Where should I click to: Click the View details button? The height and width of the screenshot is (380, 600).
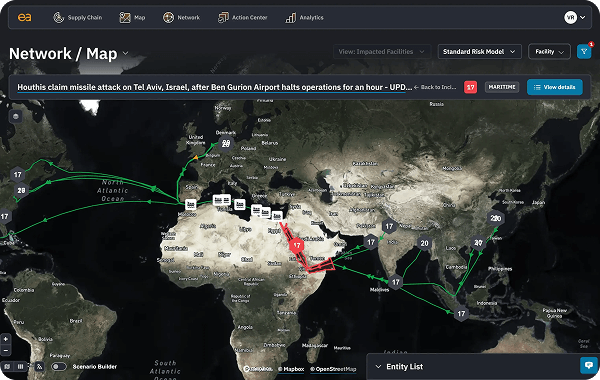click(x=555, y=87)
